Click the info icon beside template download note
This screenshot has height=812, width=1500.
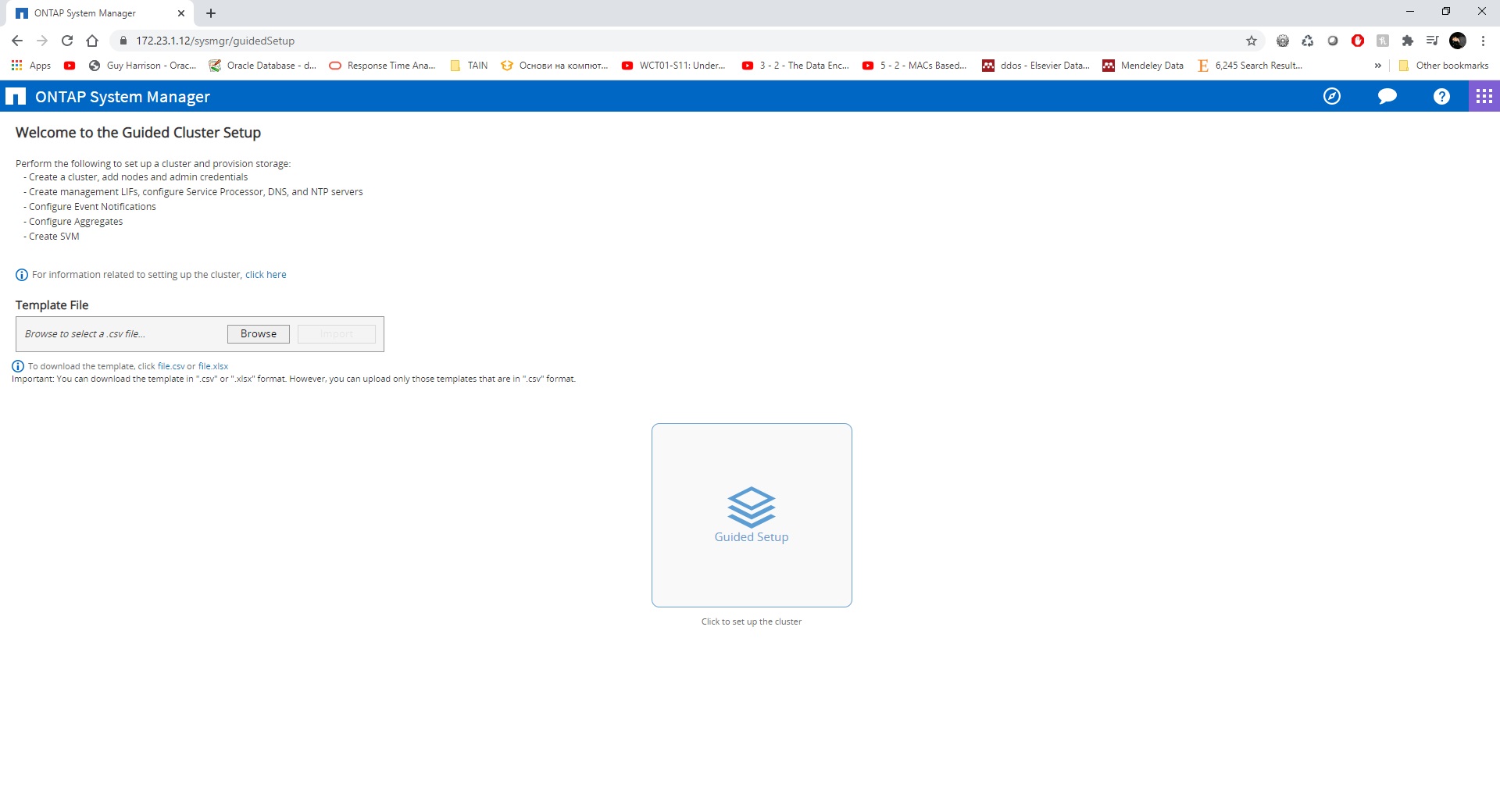pos(18,366)
